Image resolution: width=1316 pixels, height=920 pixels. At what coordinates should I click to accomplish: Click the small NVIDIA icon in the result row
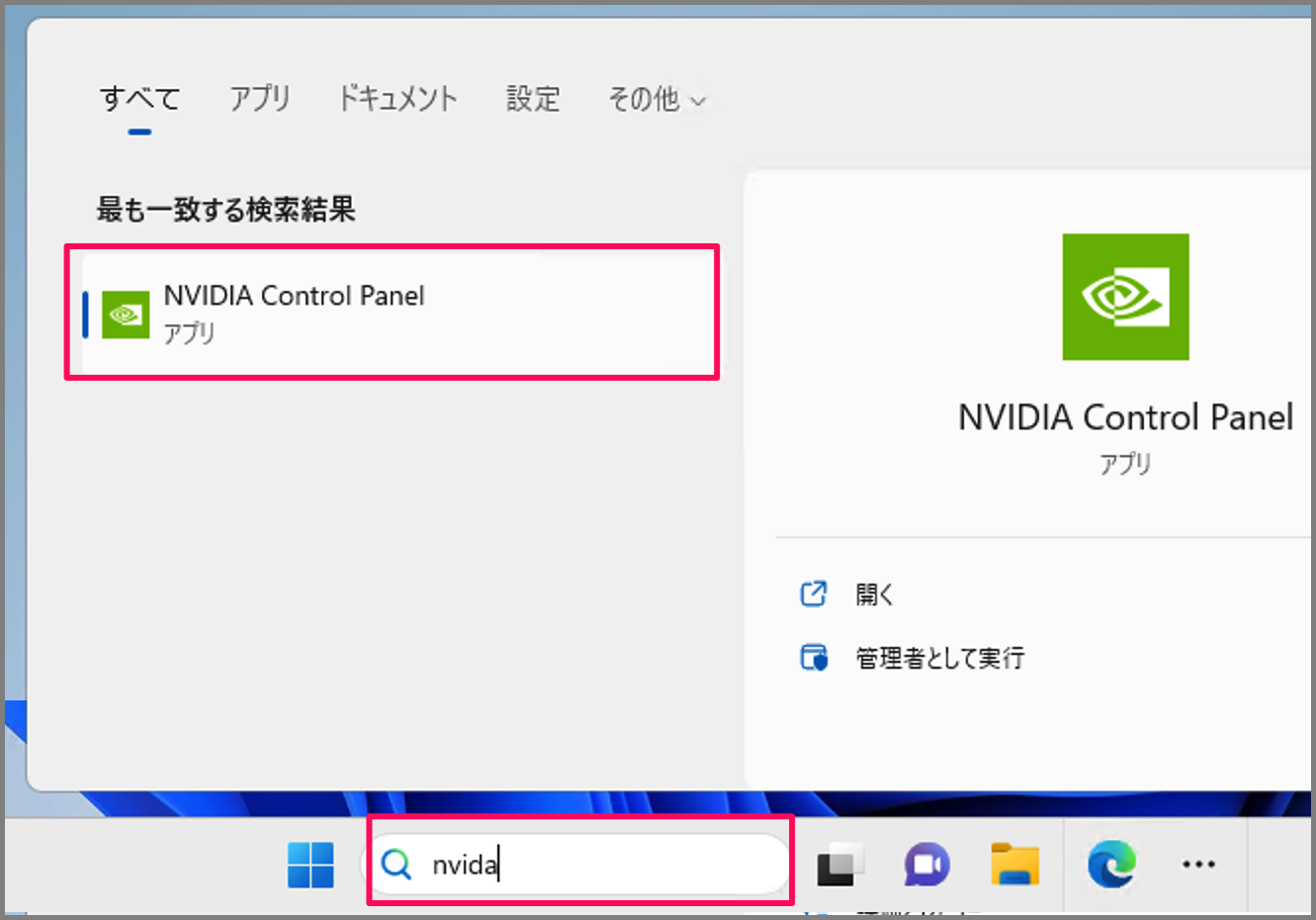(x=126, y=315)
